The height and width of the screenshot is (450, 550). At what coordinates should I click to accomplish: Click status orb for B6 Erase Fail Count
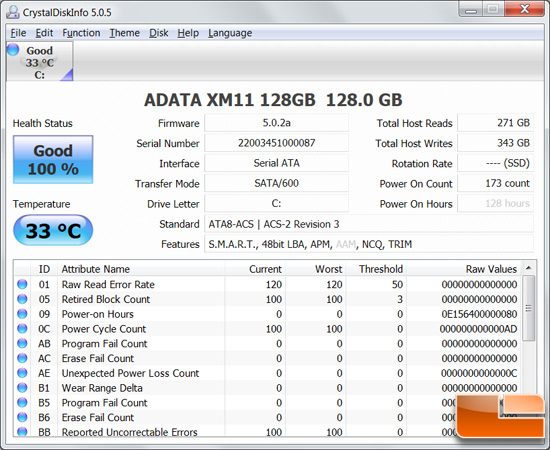(22, 417)
